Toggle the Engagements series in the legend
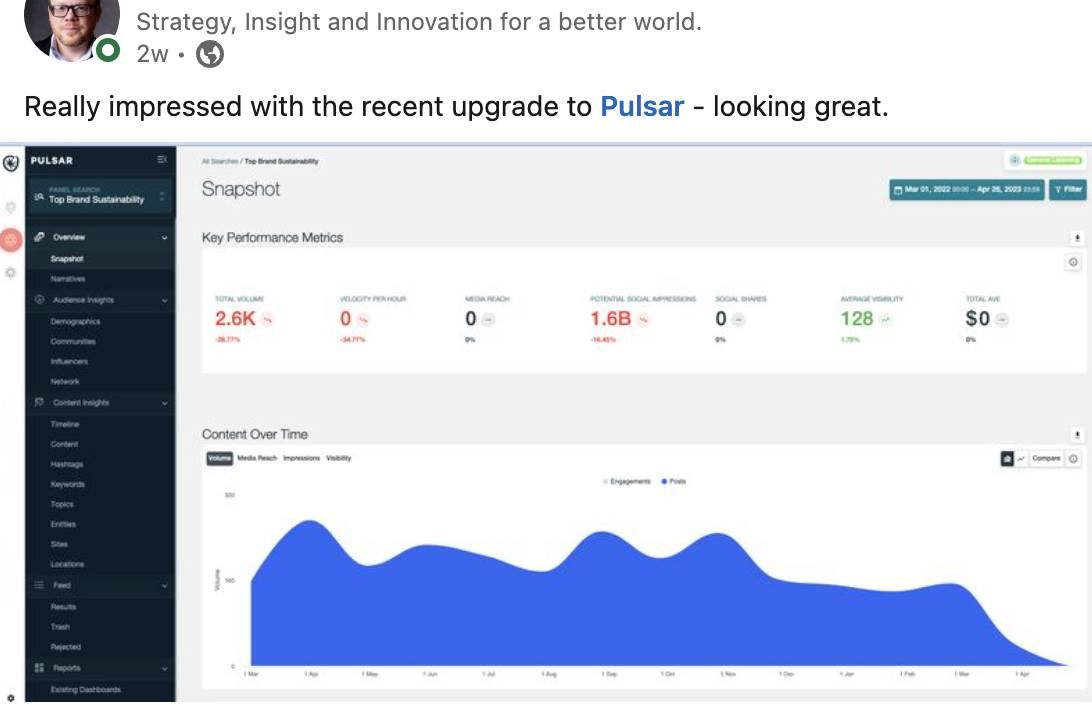The image size is (1092, 715). 628,482
